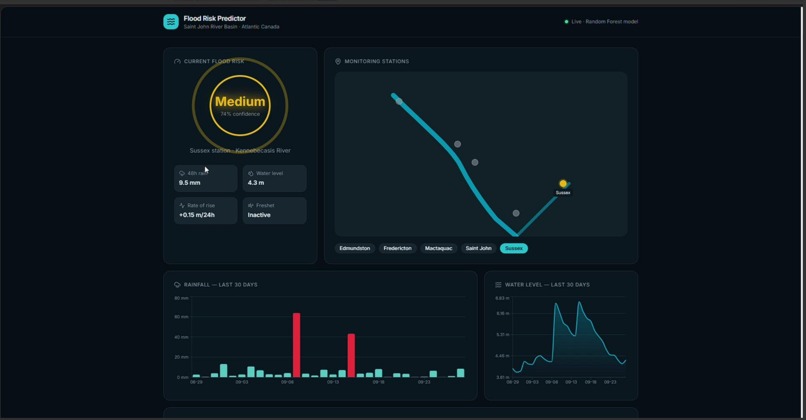Click the 80 mm rainfall axis label

pos(181,298)
